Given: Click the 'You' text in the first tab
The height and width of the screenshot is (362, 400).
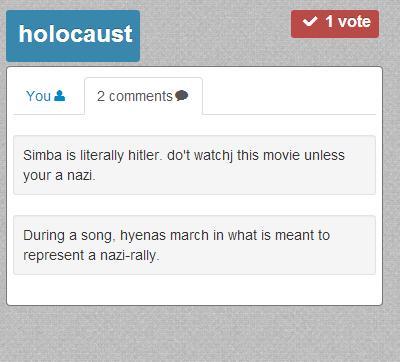Looking at the screenshot, I should (x=39, y=96).
